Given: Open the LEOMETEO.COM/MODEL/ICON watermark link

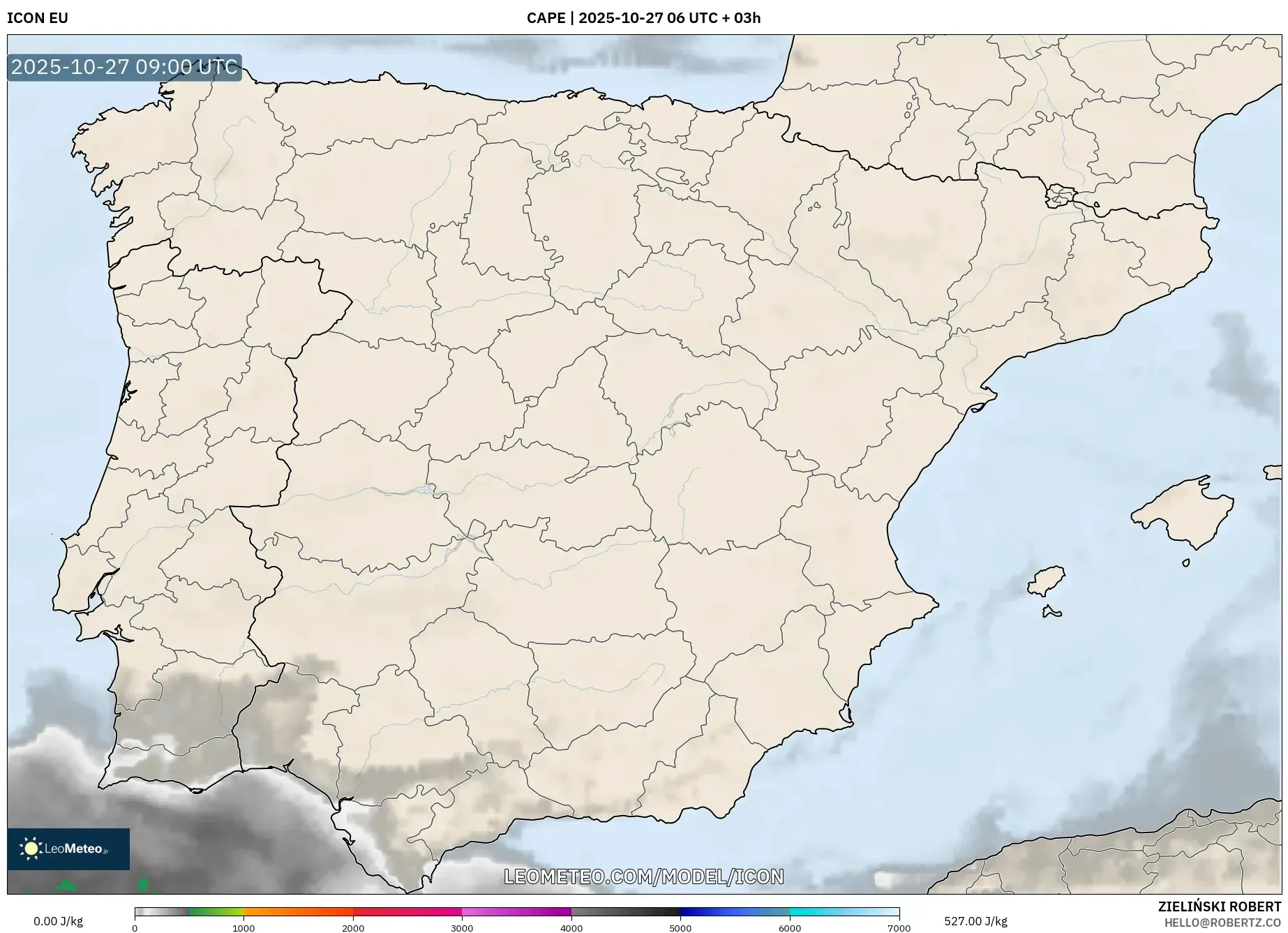Looking at the screenshot, I should coord(643,876).
